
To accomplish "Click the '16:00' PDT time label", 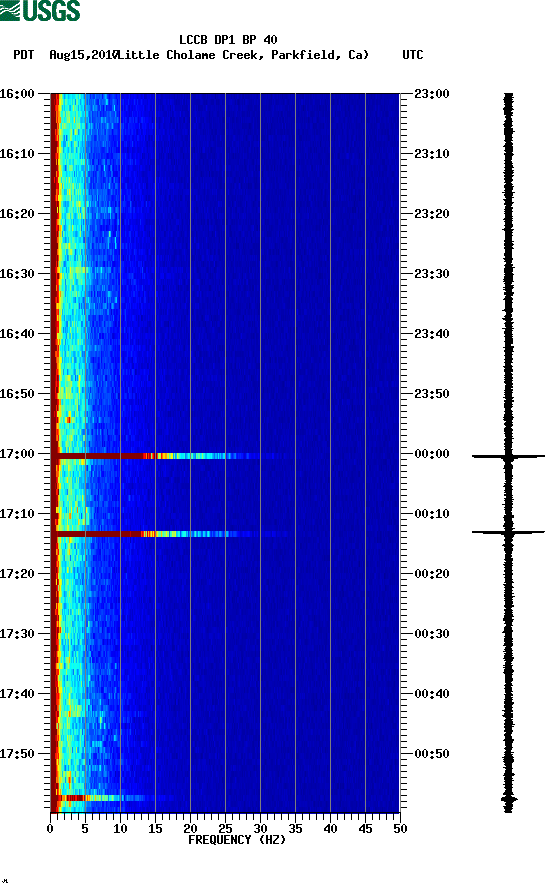I will (x=17, y=94).
